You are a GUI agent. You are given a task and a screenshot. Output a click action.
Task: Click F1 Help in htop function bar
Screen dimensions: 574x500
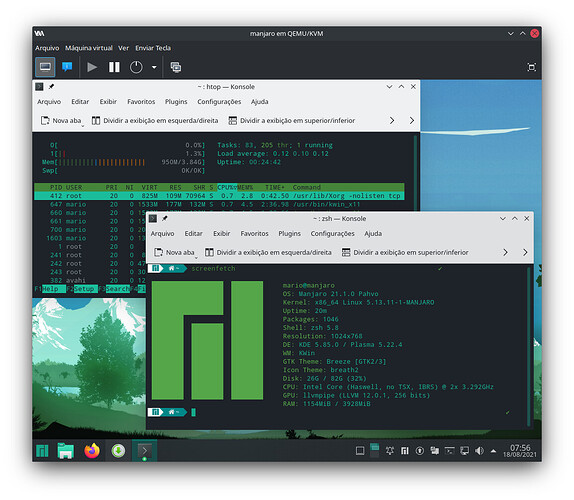50,289
